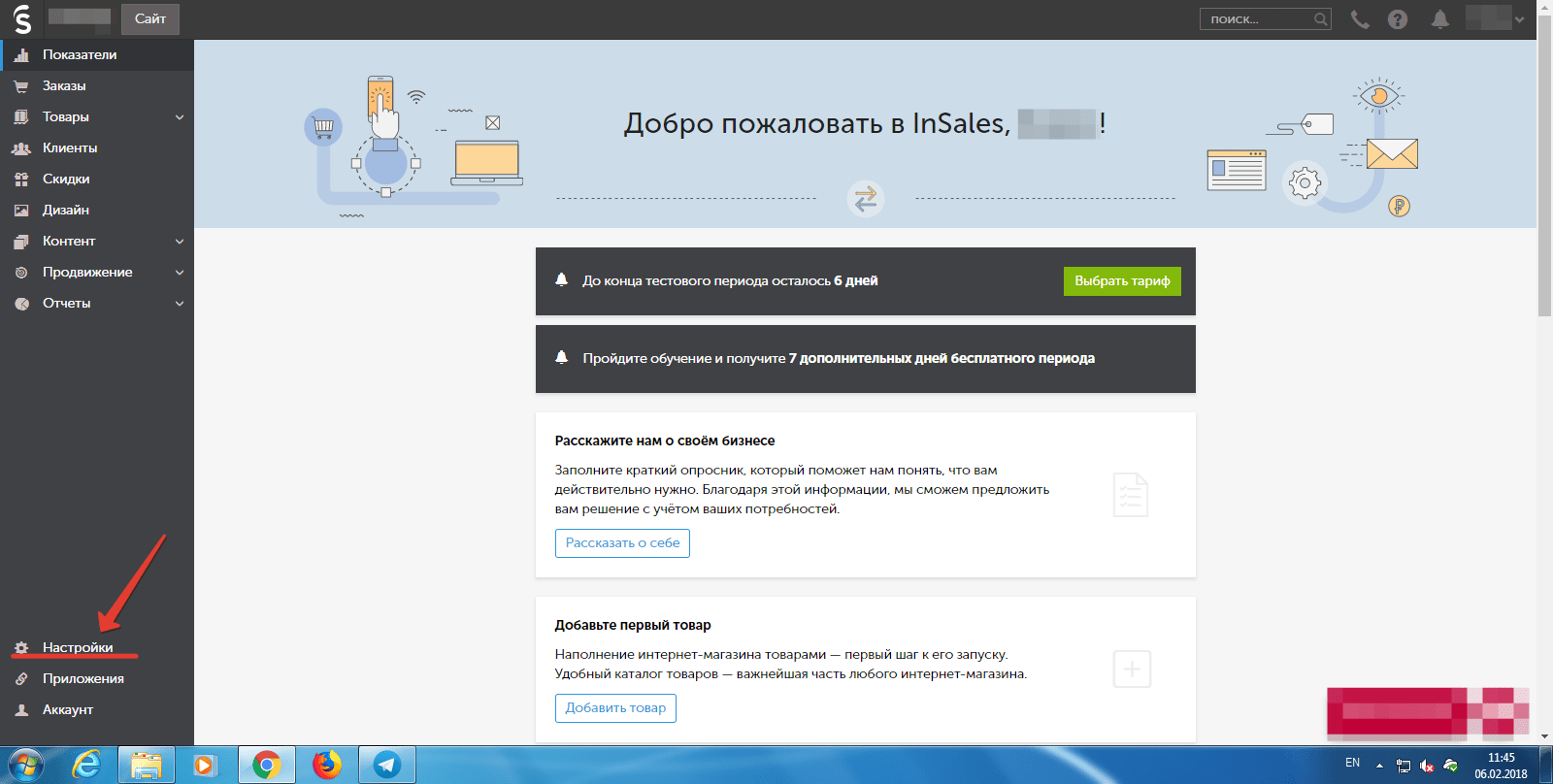Open Internet Explorer from taskbar
This screenshot has width=1553, height=784.
pyautogui.click(x=87, y=765)
